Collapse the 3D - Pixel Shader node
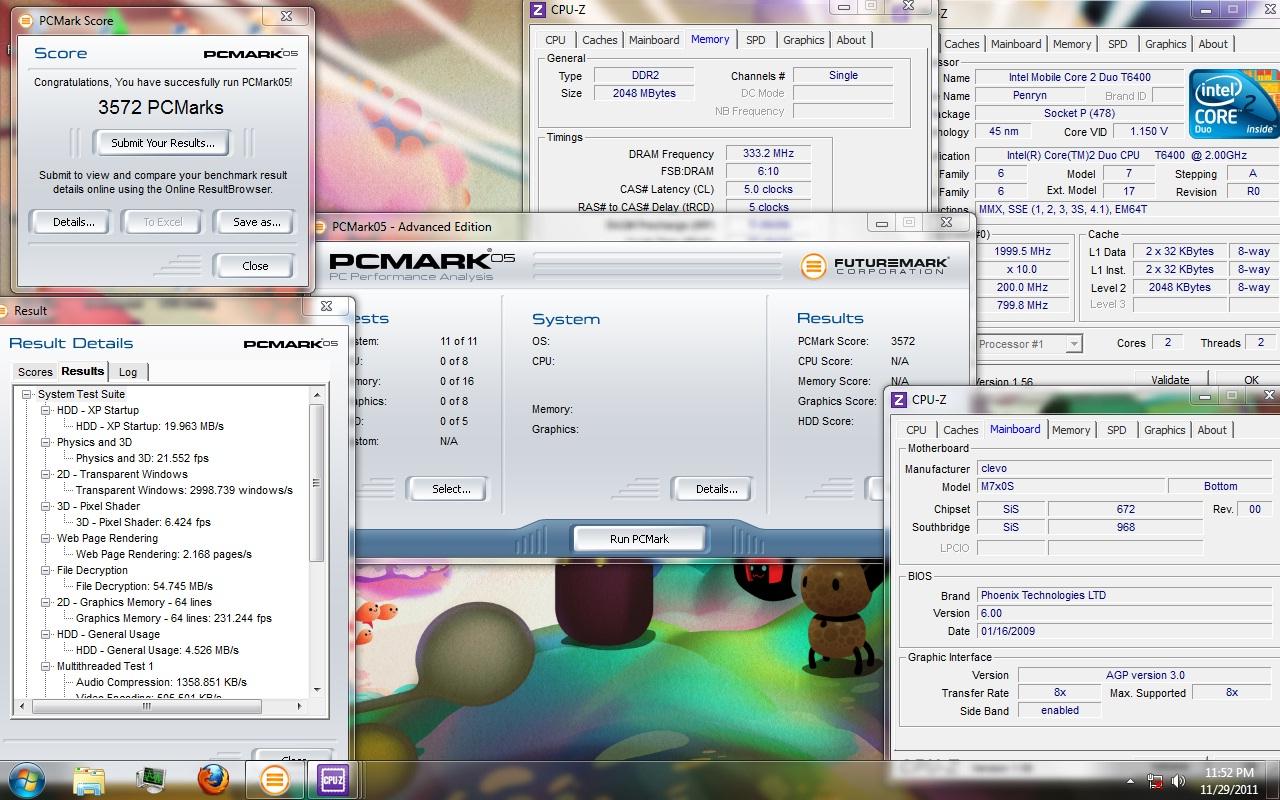The width and height of the screenshot is (1280, 800). pos(46,506)
